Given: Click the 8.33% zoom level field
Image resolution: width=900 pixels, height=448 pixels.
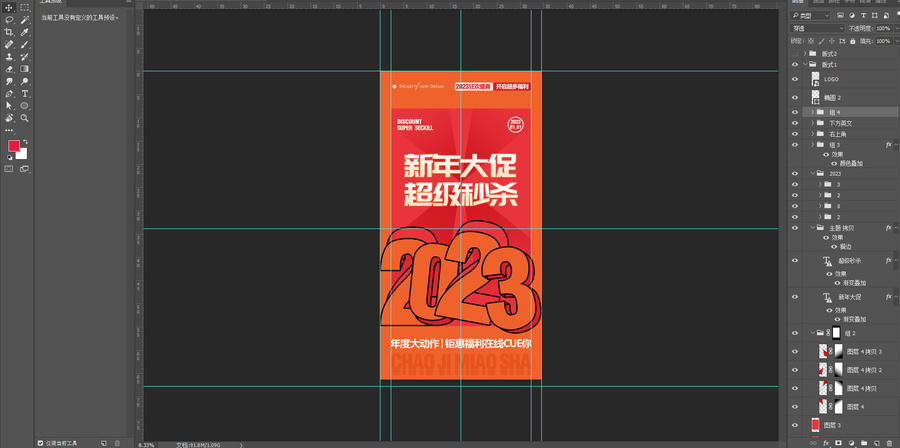Looking at the screenshot, I should click(x=146, y=445).
